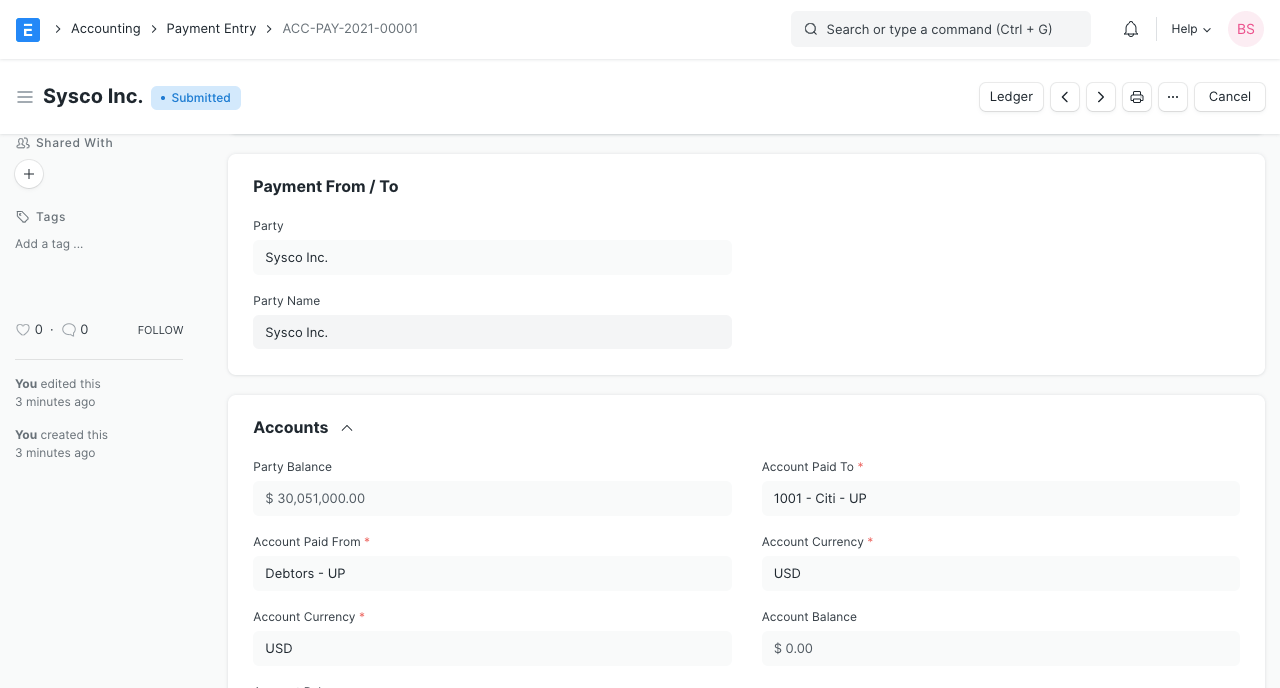Follow this document
Image resolution: width=1280 pixels, height=688 pixels.
click(x=160, y=330)
